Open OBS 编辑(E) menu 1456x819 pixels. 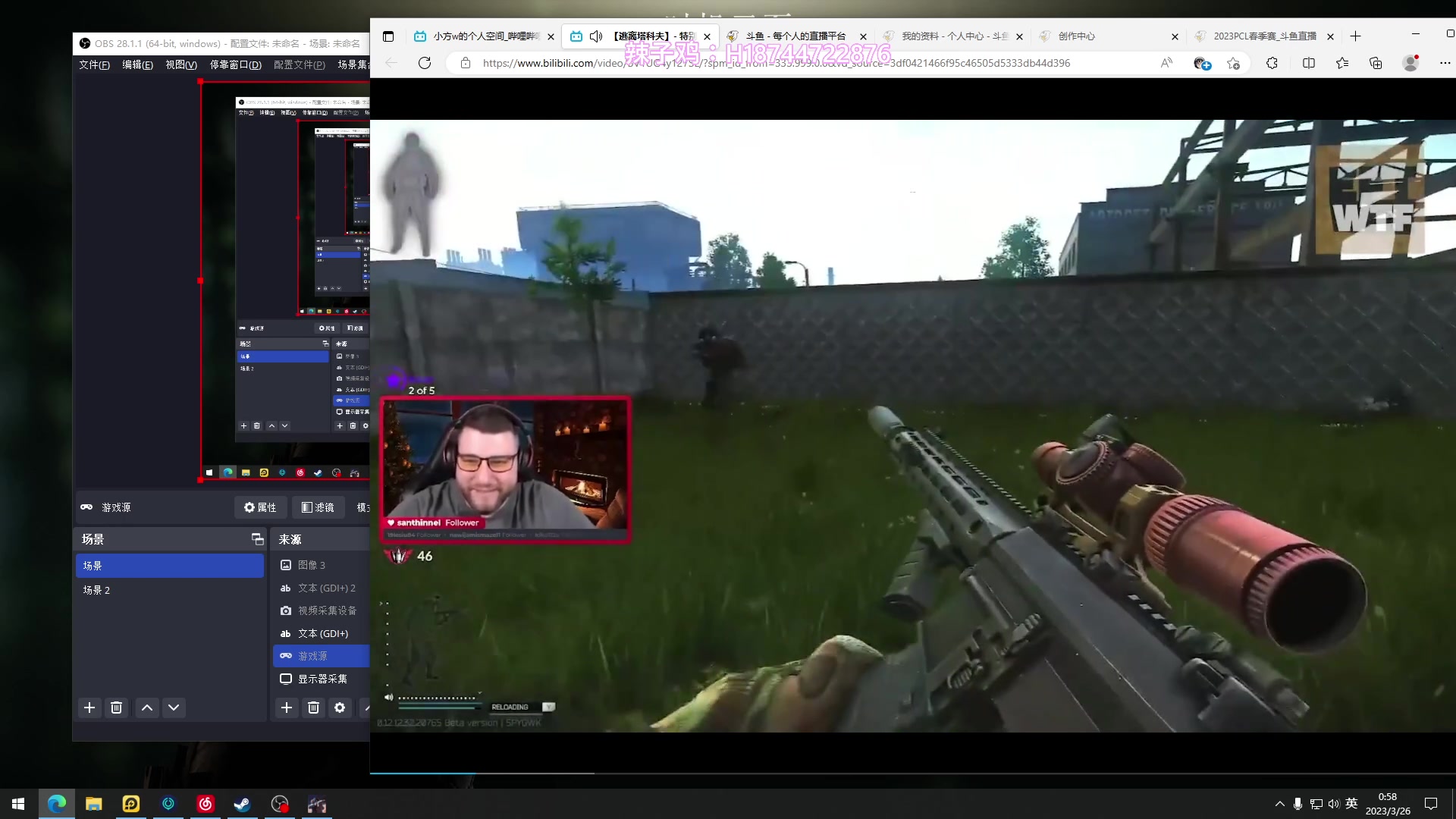pyautogui.click(x=137, y=64)
